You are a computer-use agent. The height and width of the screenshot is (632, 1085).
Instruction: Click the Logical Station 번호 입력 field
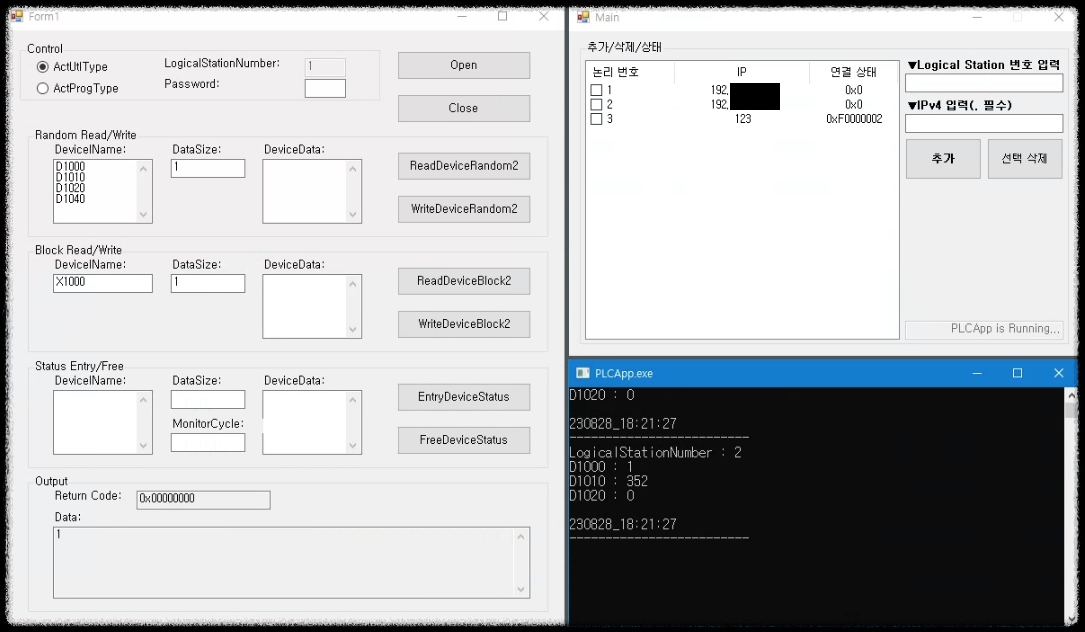point(984,83)
